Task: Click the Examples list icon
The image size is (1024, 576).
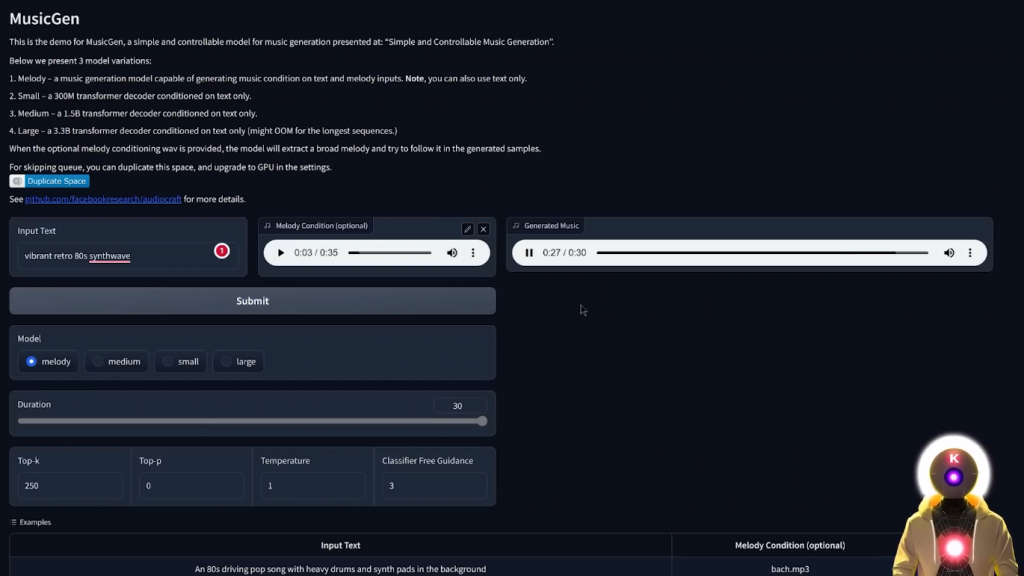Action: (x=14, y=522)
